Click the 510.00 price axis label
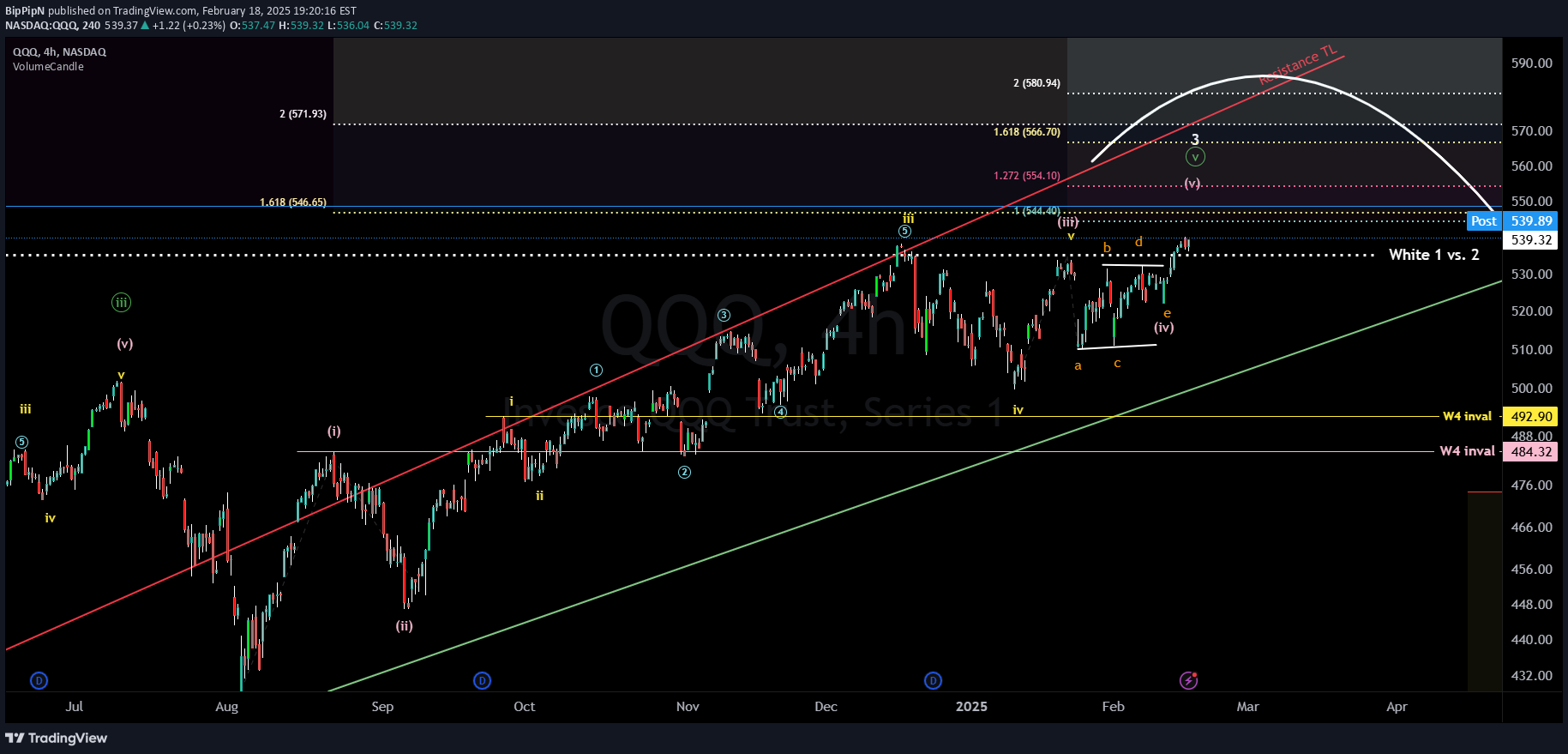This screenshot has width=1568, height=754. pyautogui.click(x=1531, y=350)
